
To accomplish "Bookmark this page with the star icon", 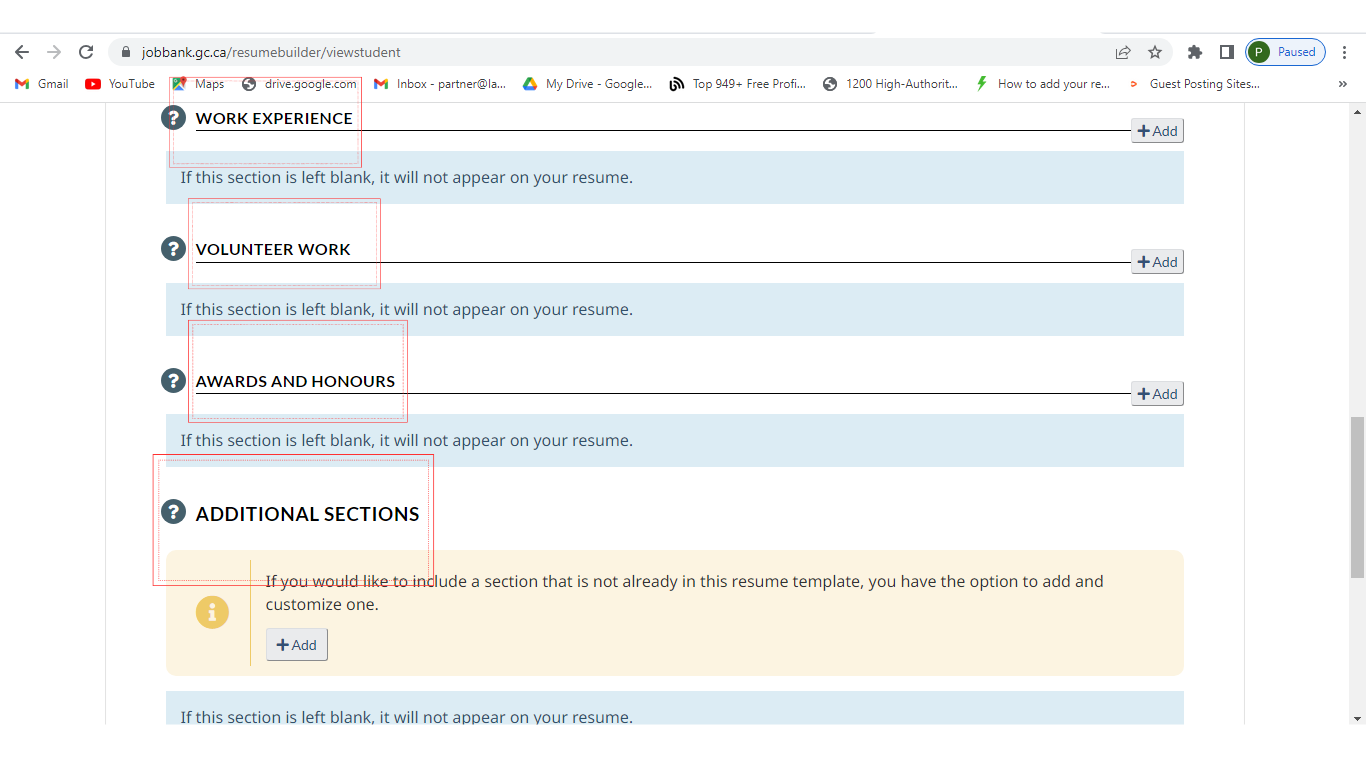I will [1155, 52].
